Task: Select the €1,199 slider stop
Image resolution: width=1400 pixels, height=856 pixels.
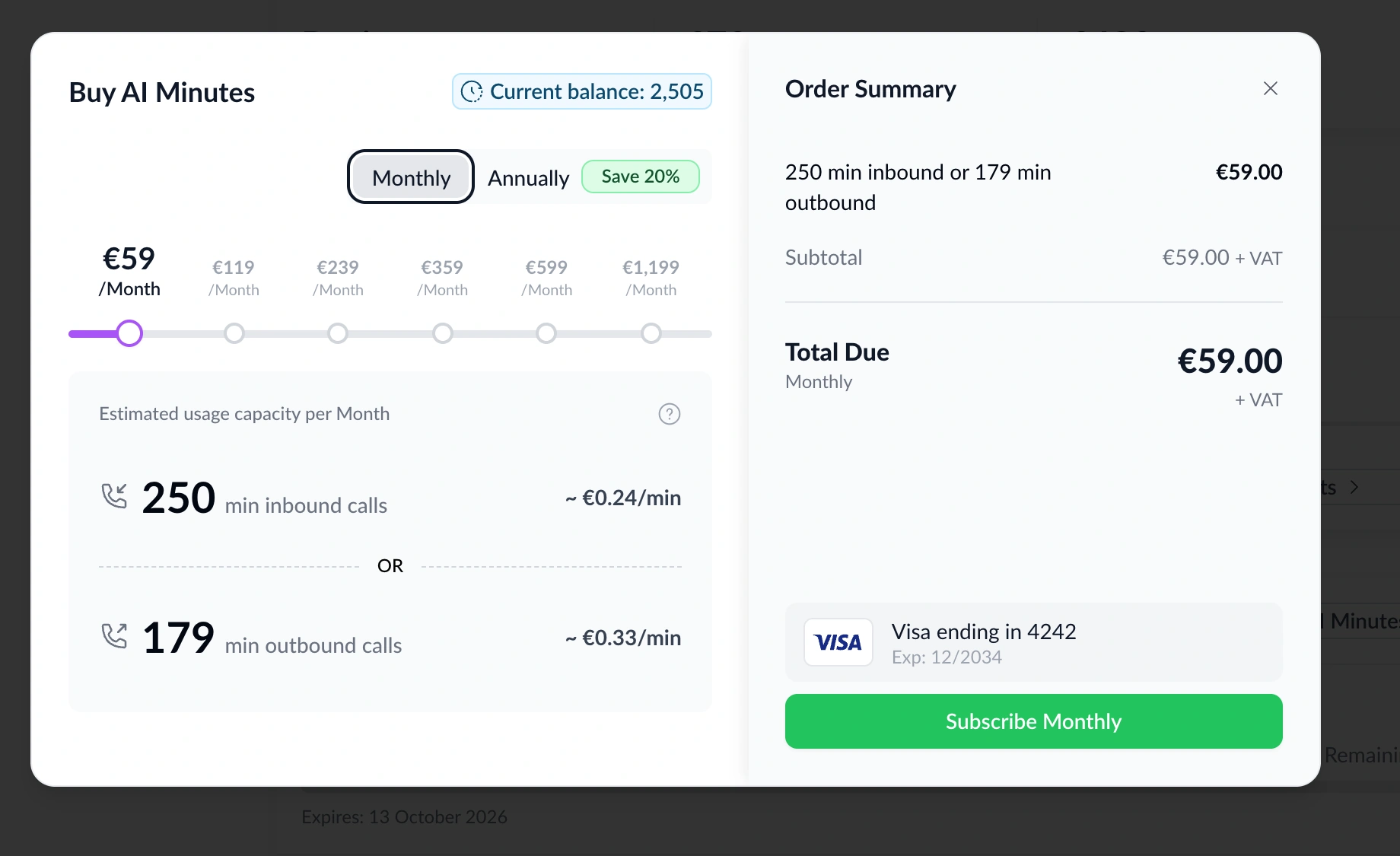Action: (x=651, y=333)
